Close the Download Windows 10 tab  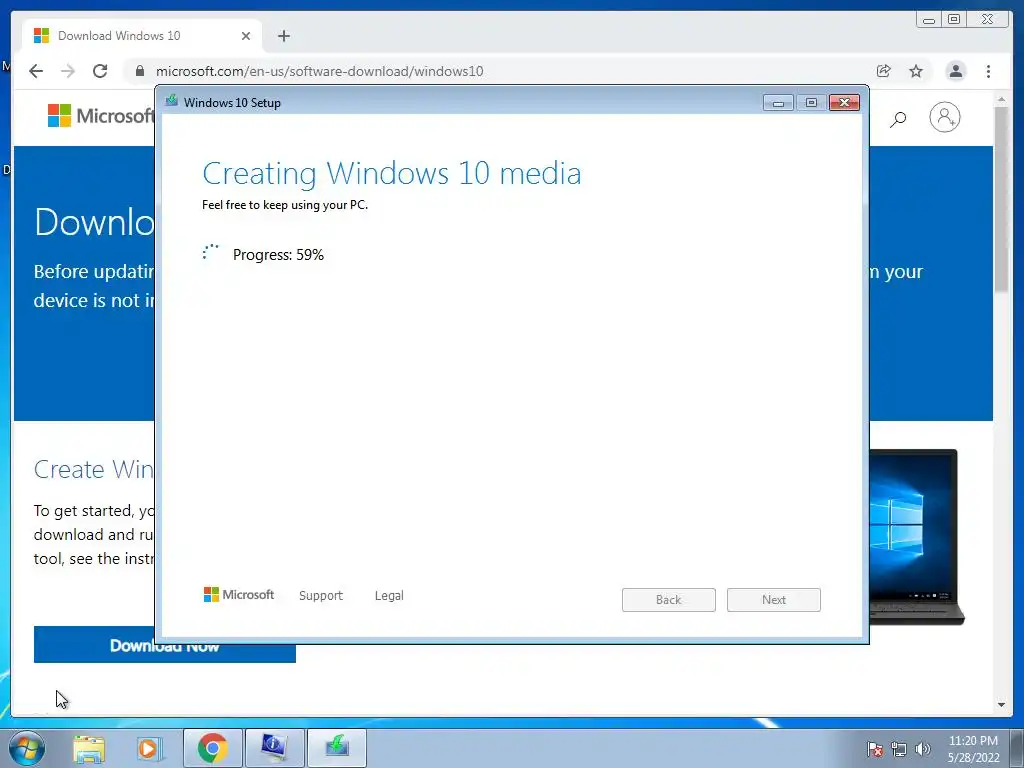tap(246, 36)
